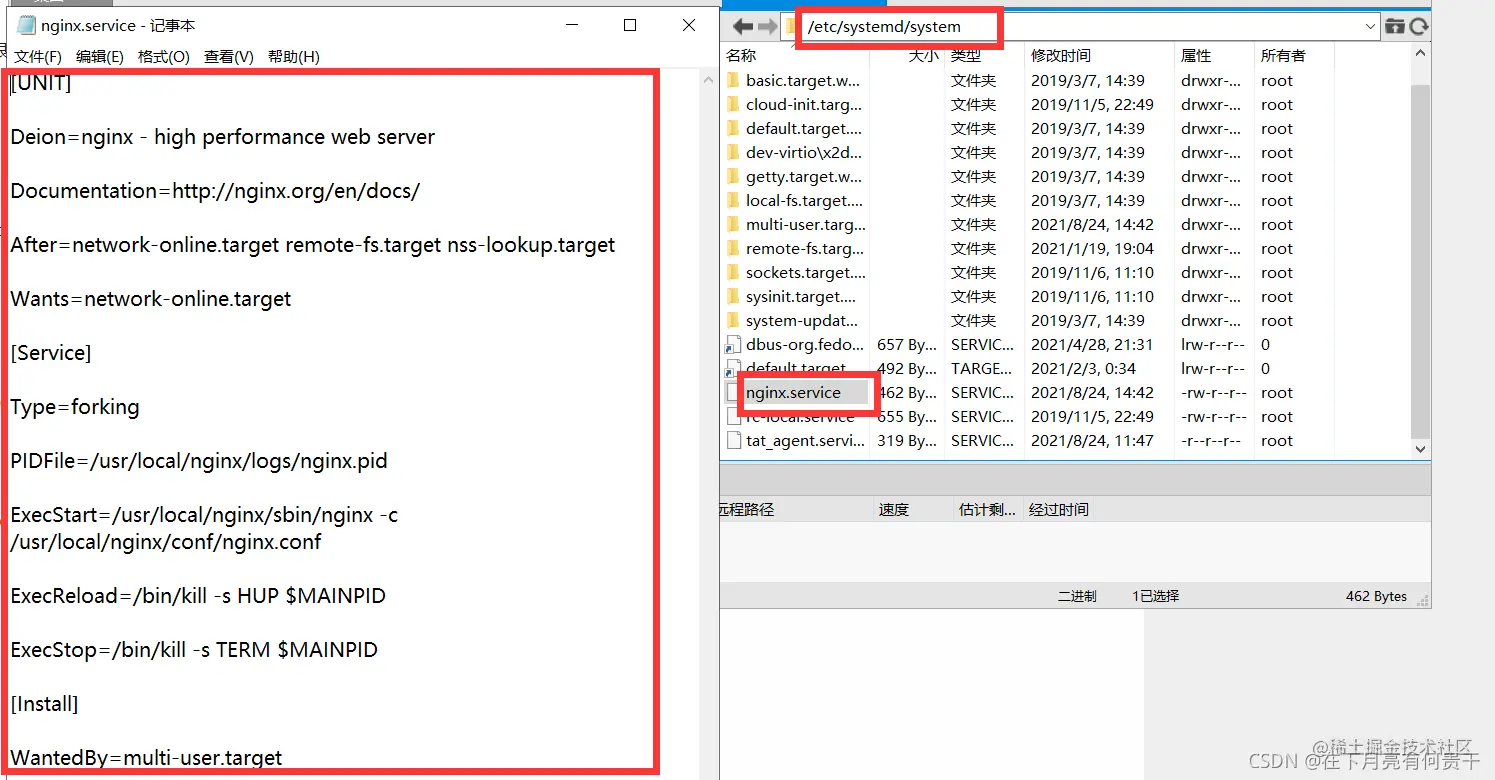Click the 657 By... size cell
The width and height of the screenshot is (1495, 780).
click(907, 345)
